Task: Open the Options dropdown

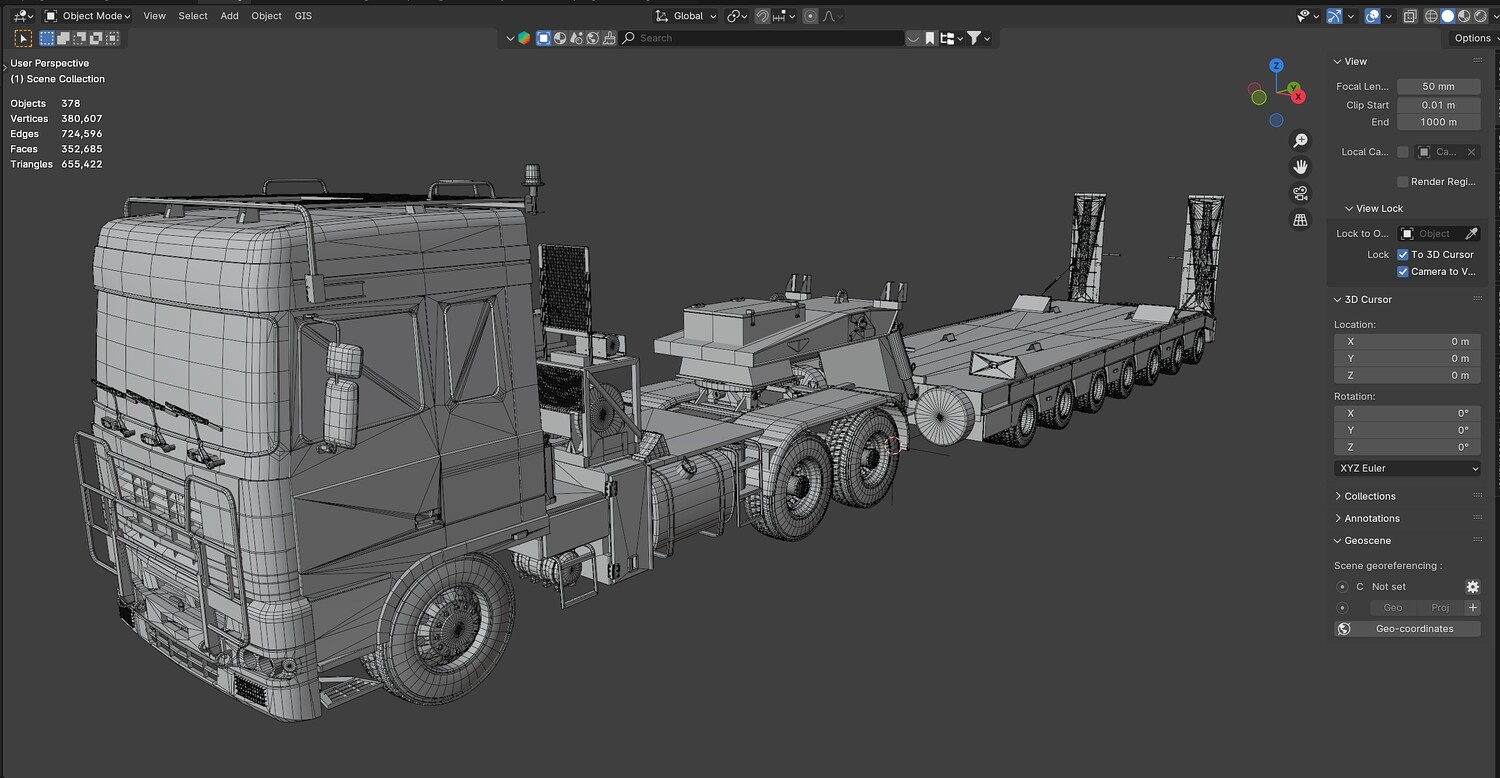Action: click(1473, 38)
